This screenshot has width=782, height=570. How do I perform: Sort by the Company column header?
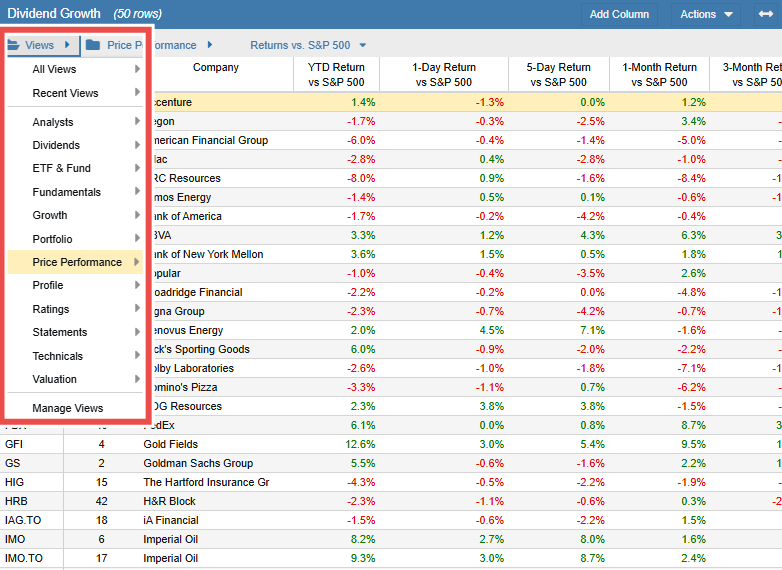point(216,67)
